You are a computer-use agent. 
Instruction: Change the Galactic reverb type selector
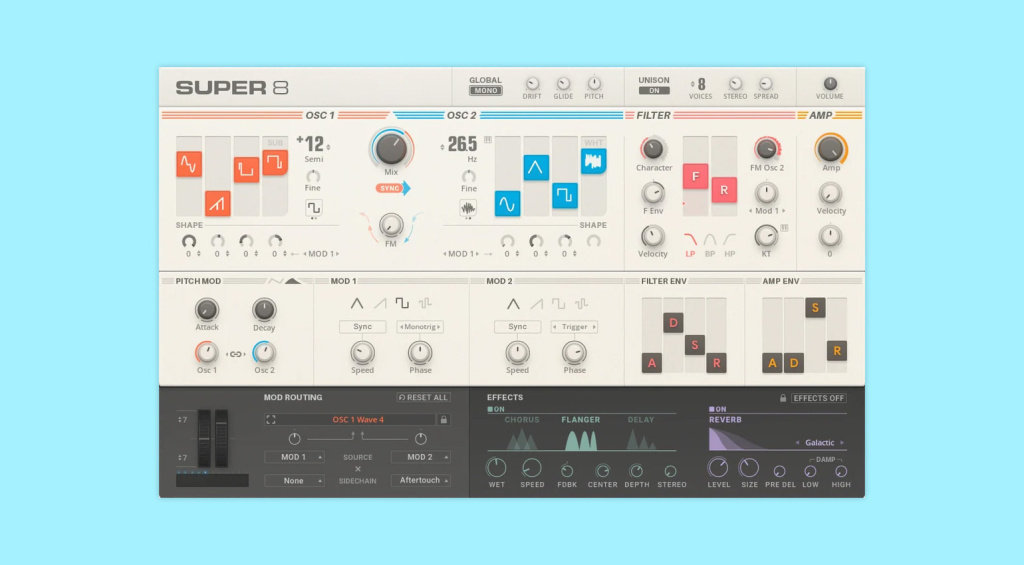click(x=820, y=443)
